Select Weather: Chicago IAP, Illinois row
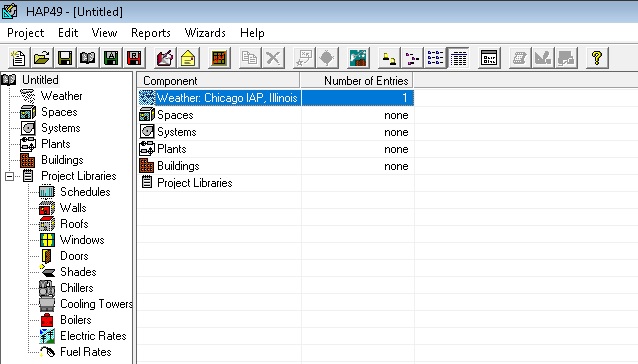The image size is (638, 364). click(276, 98)
